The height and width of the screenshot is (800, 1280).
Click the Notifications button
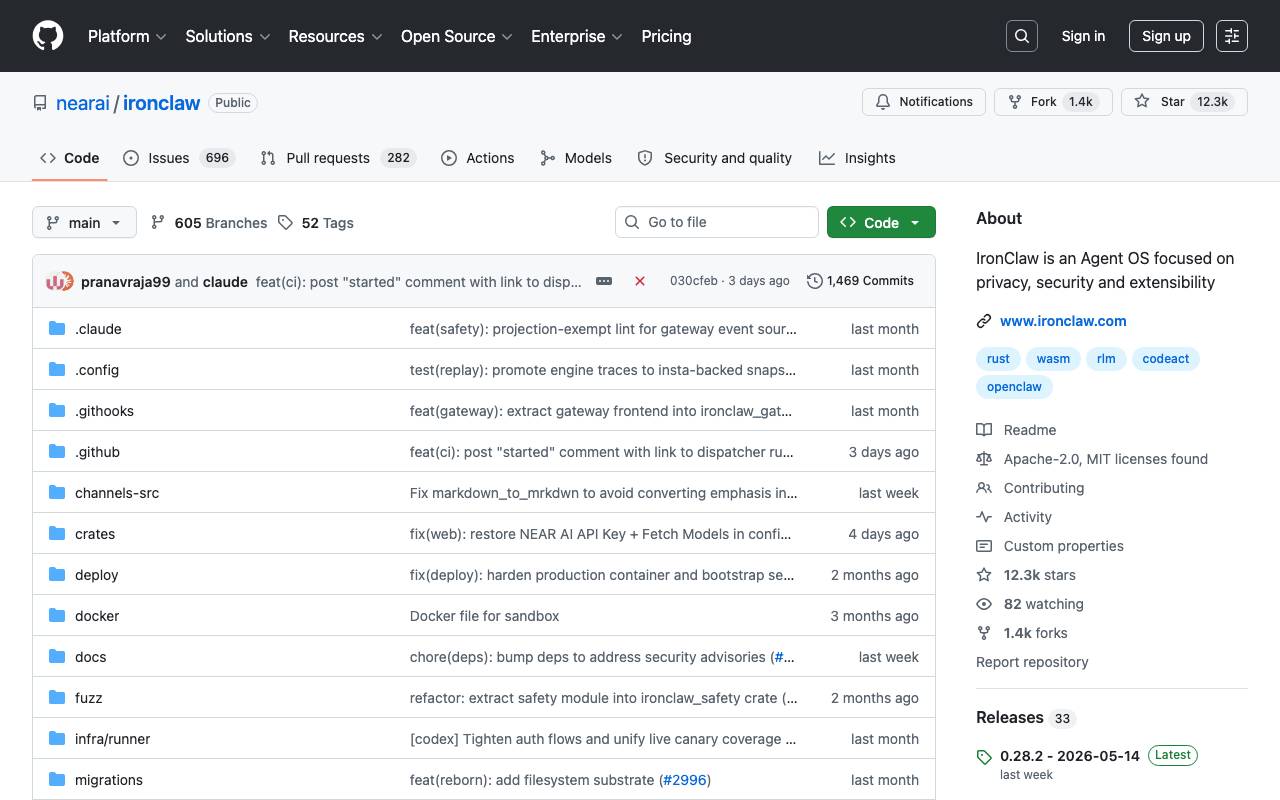point(924,102)
